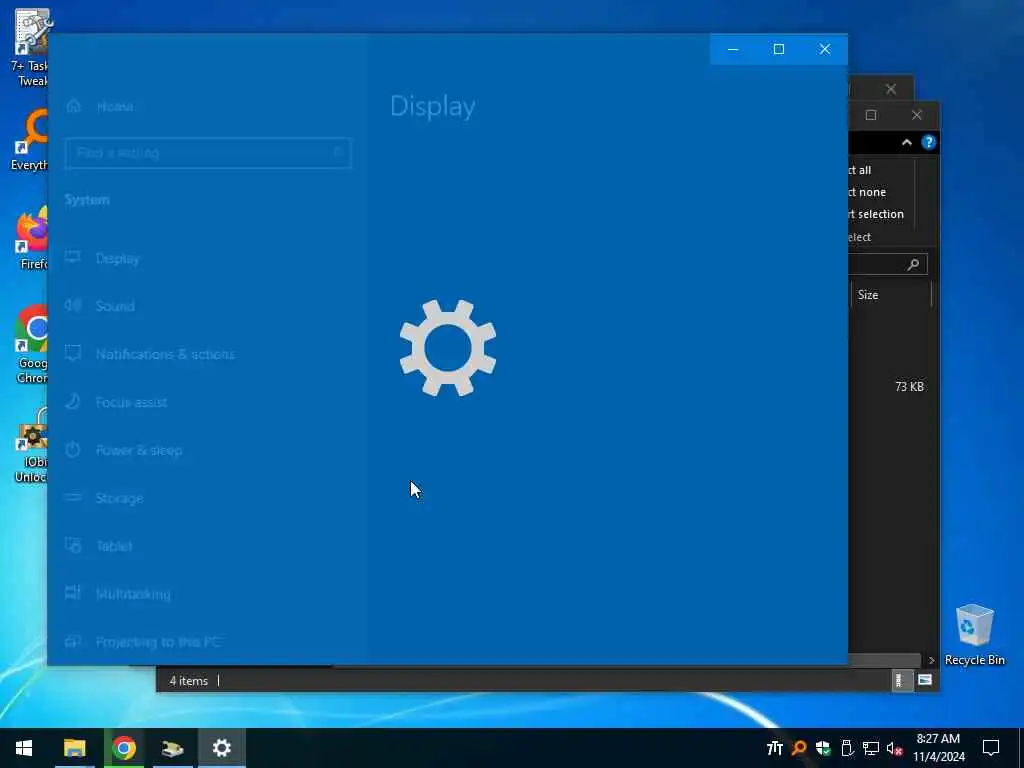Click the Safely Remove Hardware tray icon
Image resolution: width=1024 pixels, height=768 pixels.
pyautogui.click(x=846, y=748)
